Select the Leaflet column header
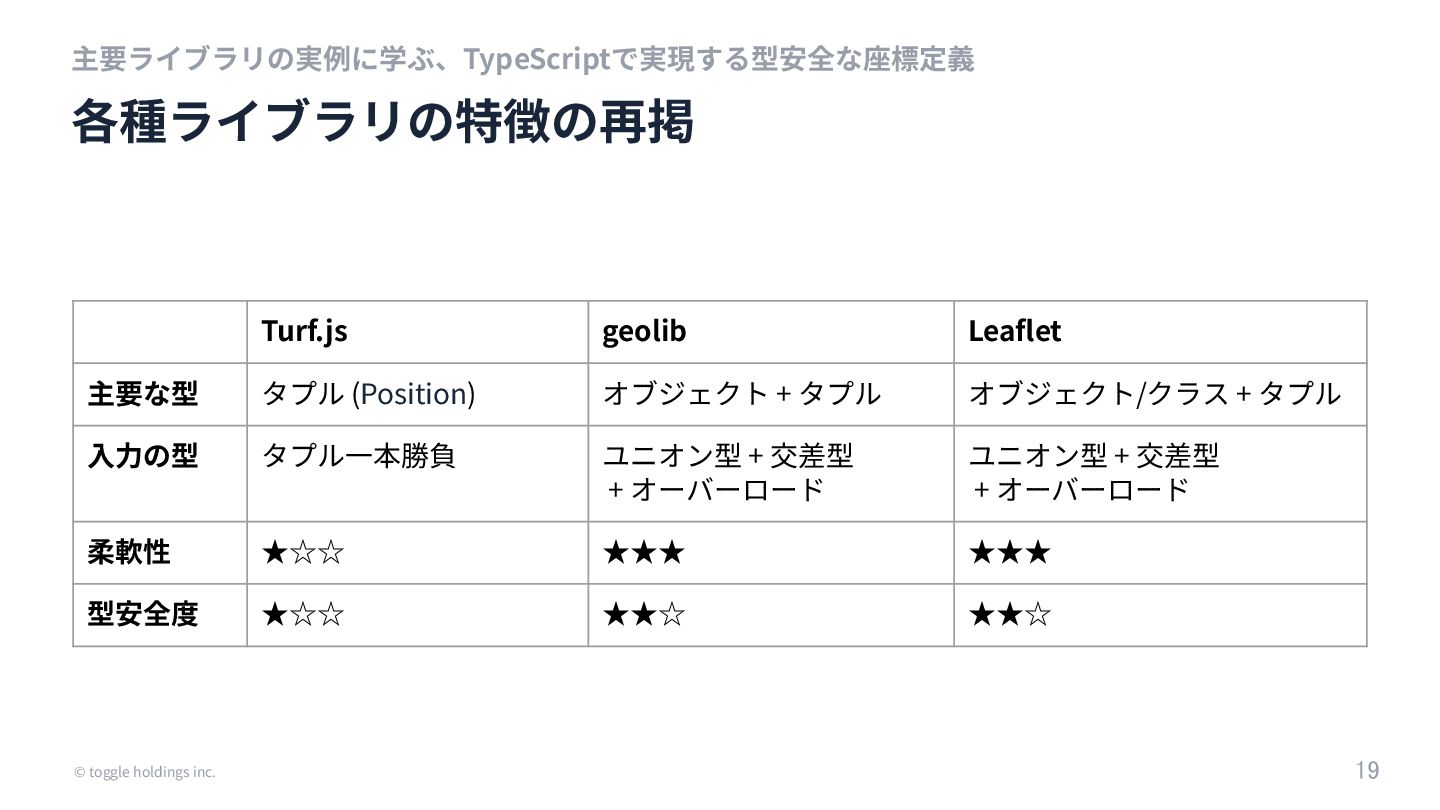 (1014, 331)
